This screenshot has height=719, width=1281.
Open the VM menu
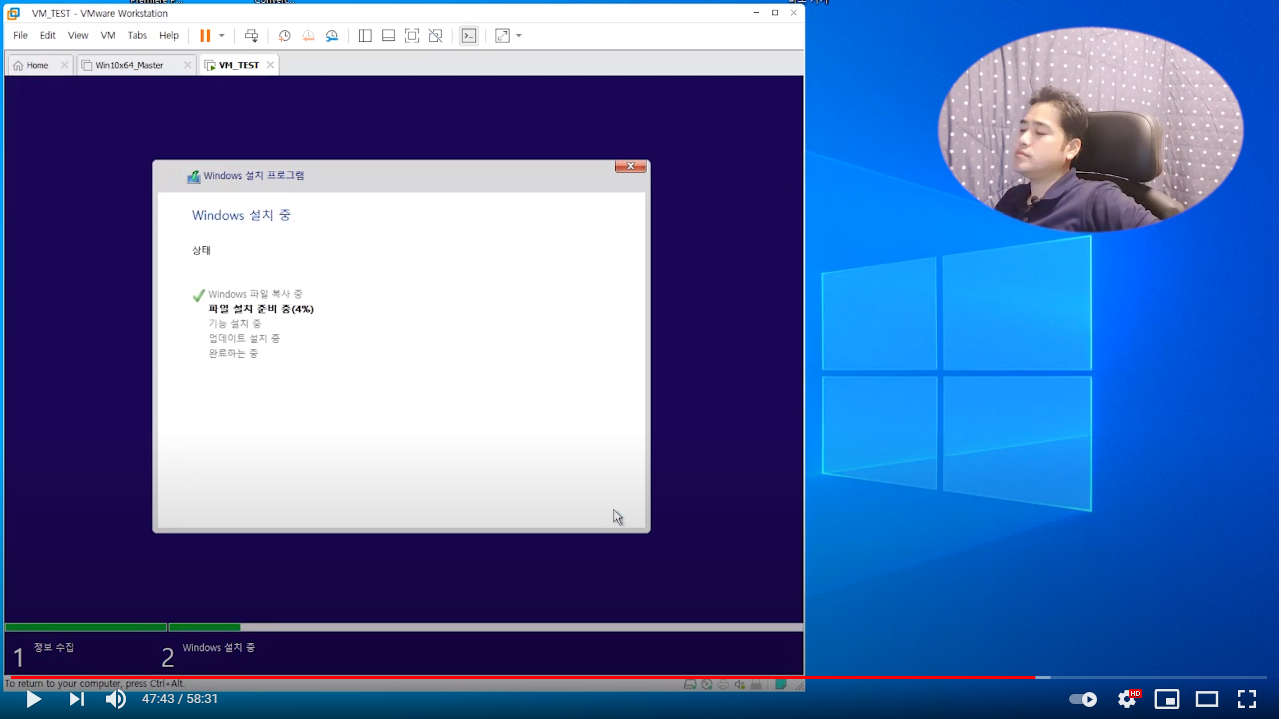coord(108,35)
